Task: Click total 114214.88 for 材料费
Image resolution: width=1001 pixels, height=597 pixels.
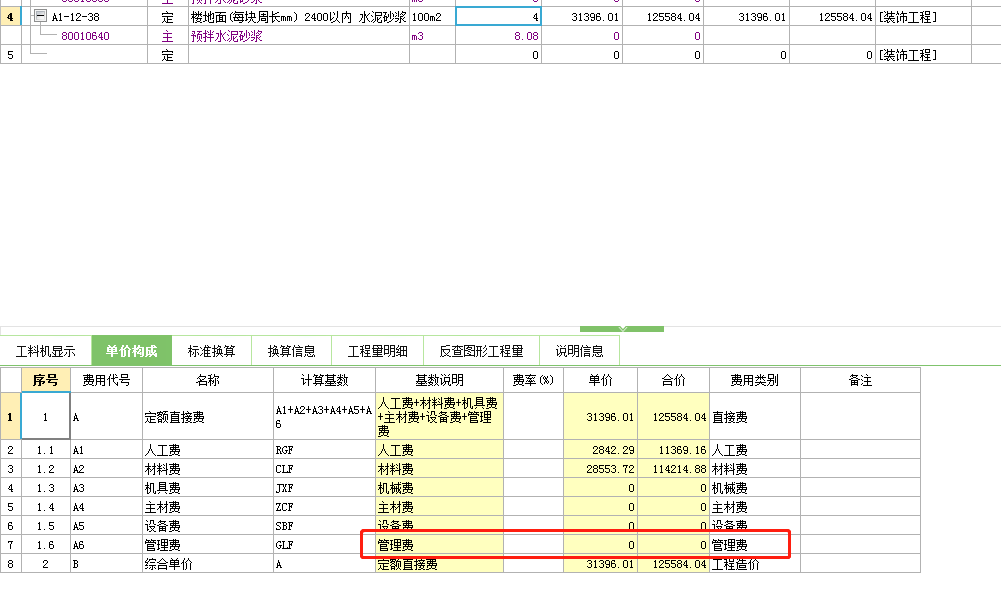Action: [x=673, y=469]
